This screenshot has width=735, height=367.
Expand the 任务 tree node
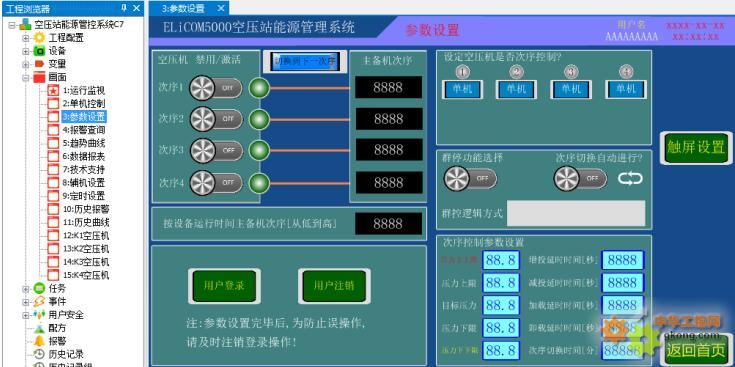(x=26, y=289)
